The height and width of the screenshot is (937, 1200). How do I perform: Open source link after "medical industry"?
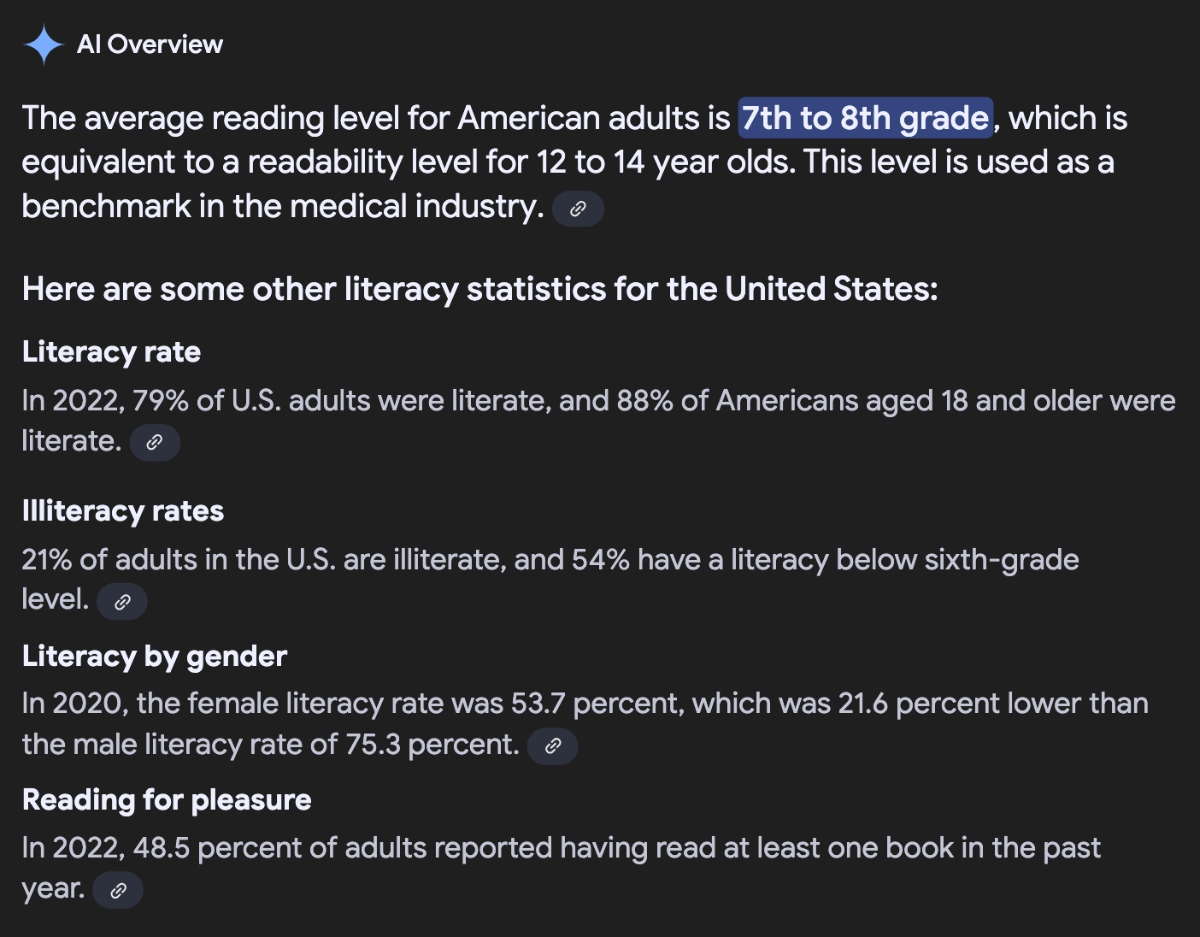click(578, 209)
